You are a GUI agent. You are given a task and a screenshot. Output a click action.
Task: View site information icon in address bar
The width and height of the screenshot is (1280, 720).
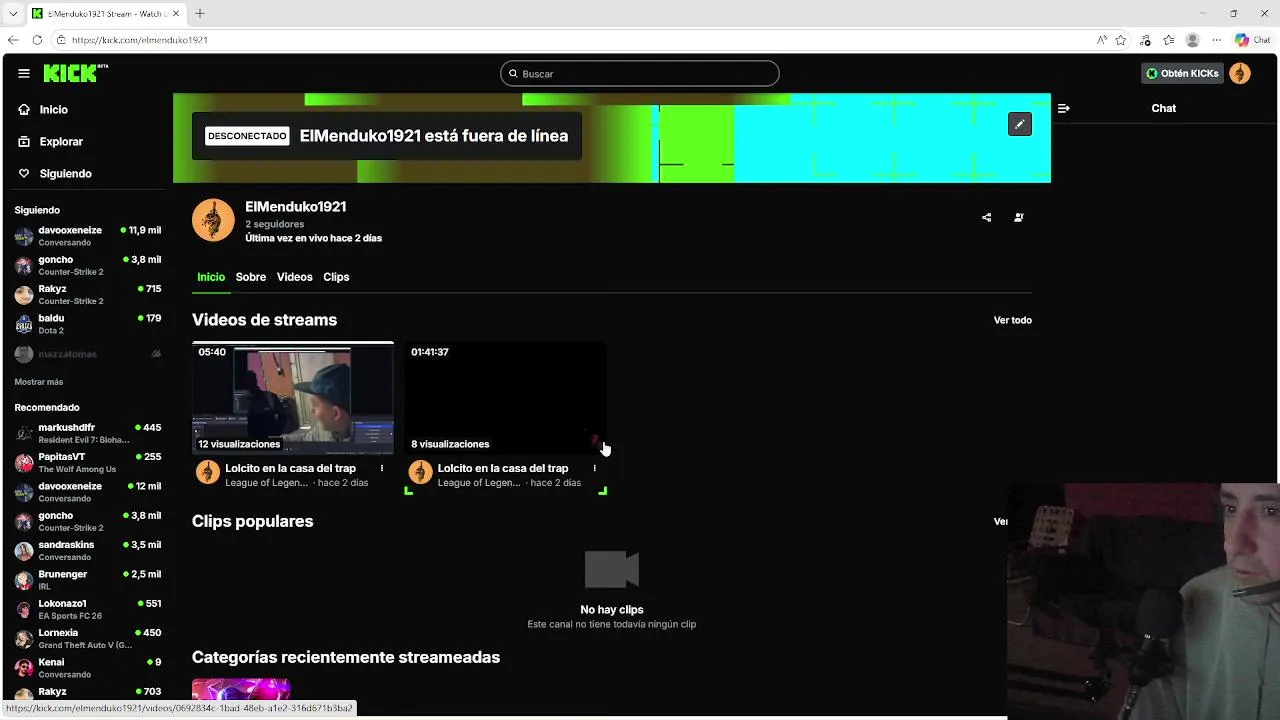61,40
